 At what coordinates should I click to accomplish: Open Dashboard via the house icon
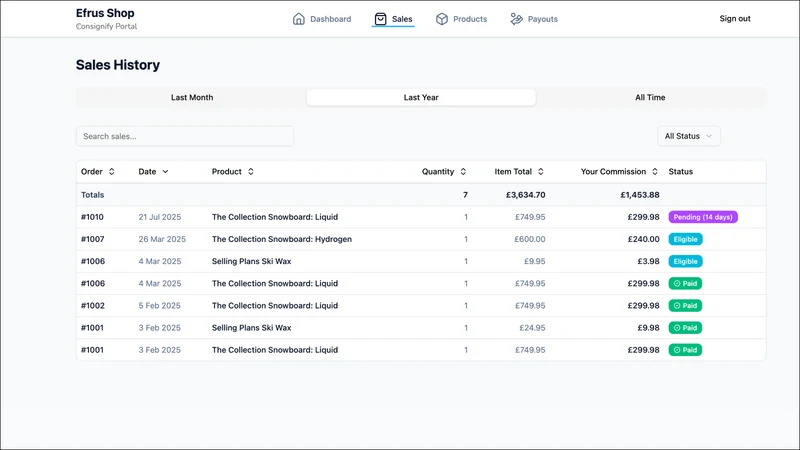(298, 19)
